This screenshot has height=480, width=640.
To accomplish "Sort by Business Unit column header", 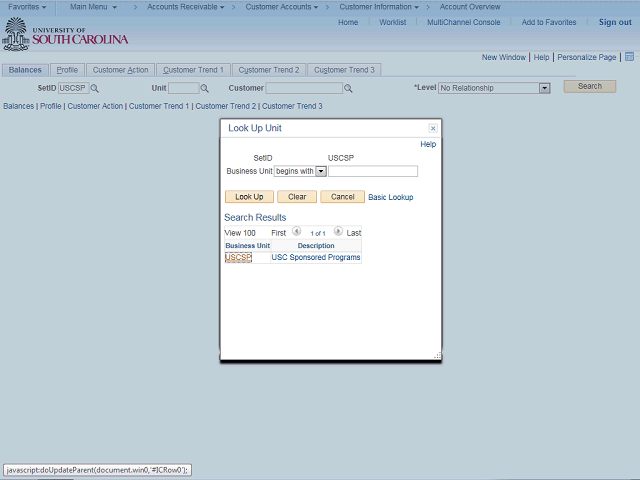I will [247, 246].
